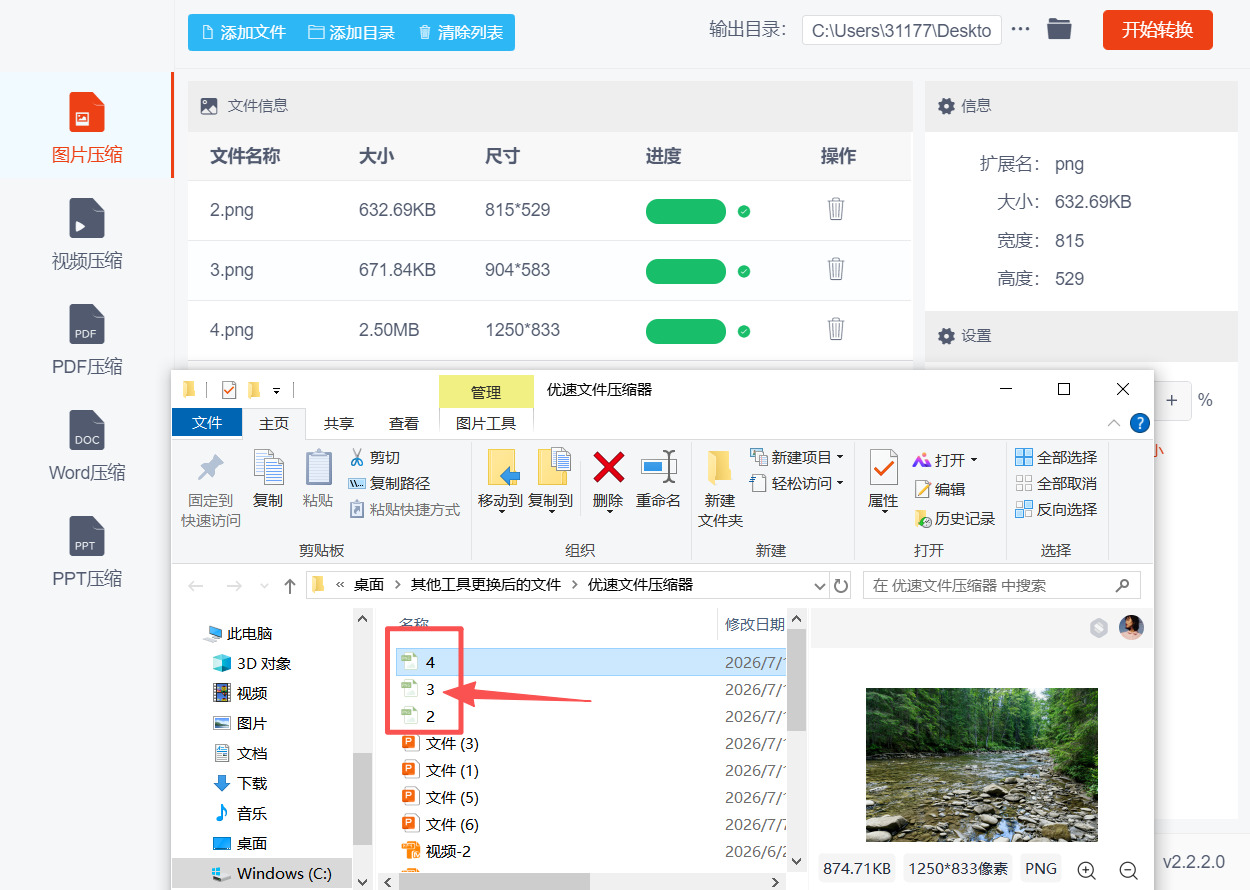Click the zoom-in magnifier in preview
Viewport: 1250px width, 890px height.
(x=1087, y=870)
